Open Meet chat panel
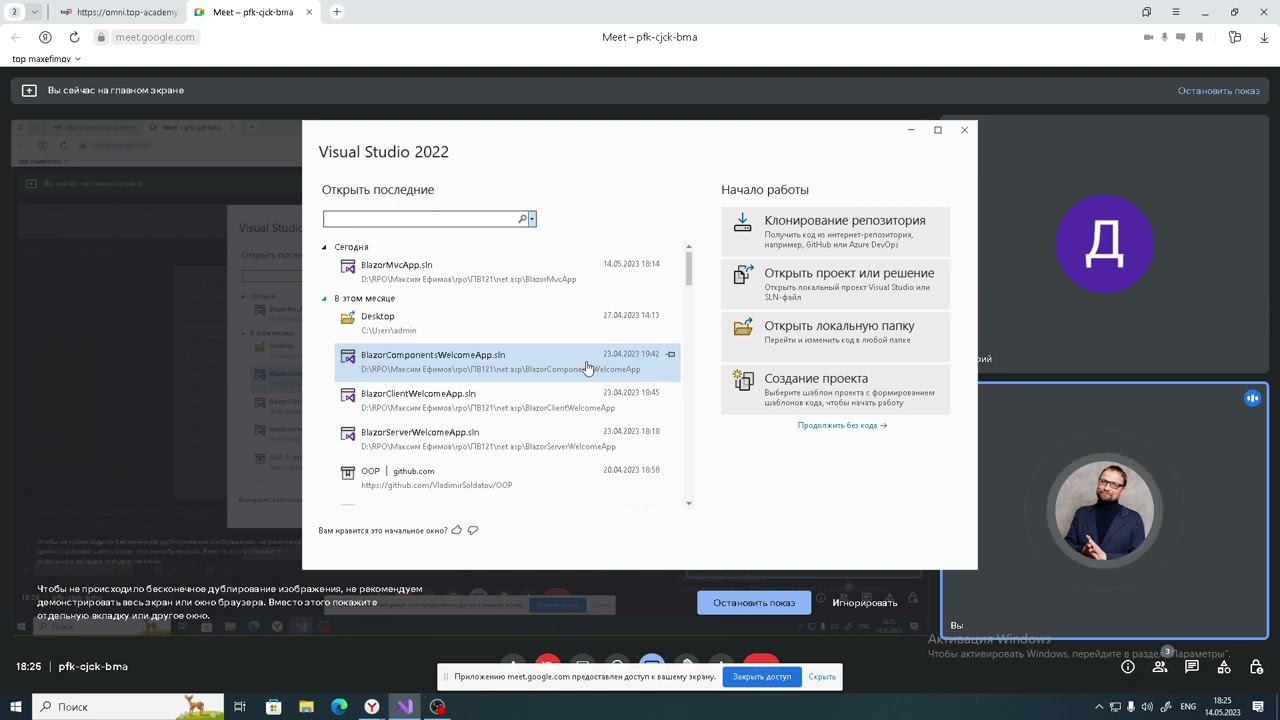This screenshot has width=1280, height=720. [1192, 667]
